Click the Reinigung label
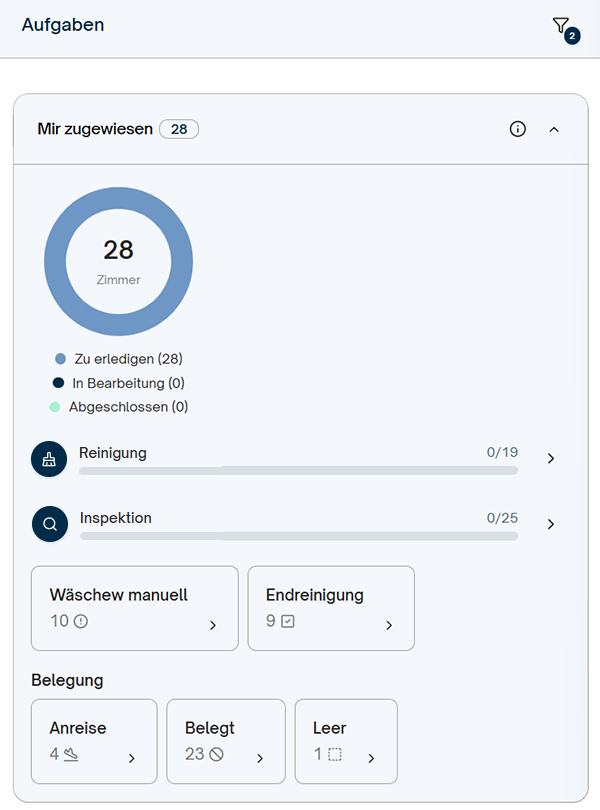The height and width of the screenshot is (810, 600). (x=113, y=453)
